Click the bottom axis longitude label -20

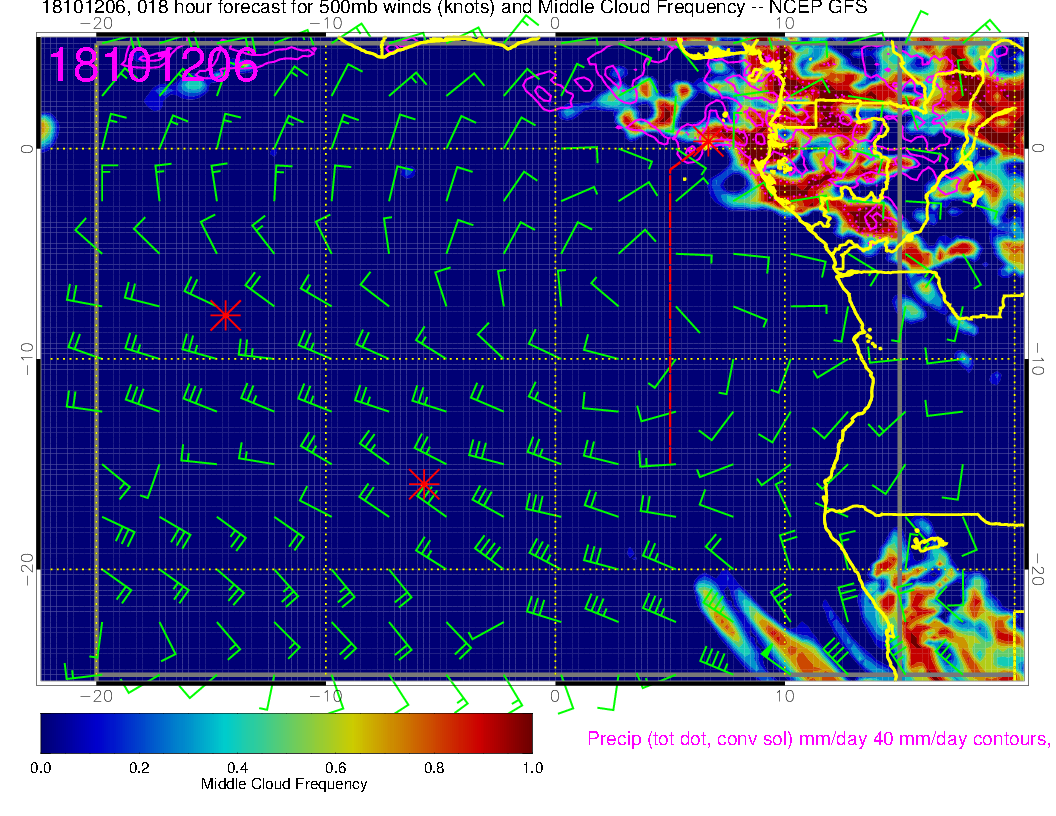tap(96, 696)
